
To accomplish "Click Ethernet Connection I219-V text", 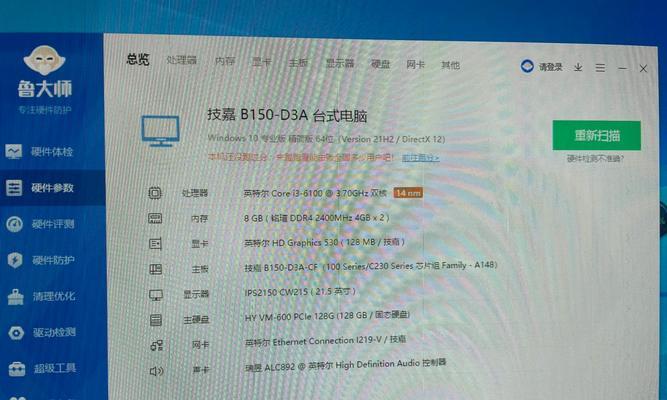I will pos(325,341).
